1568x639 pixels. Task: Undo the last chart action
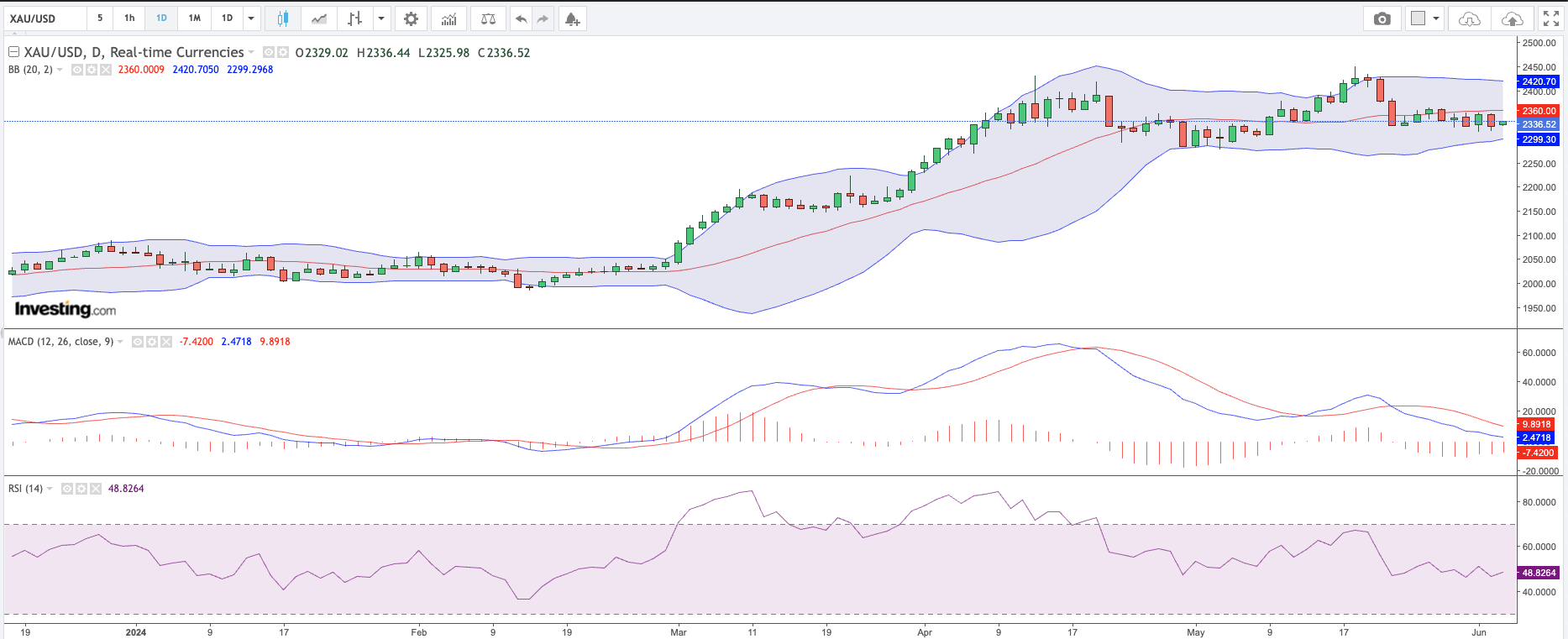click(x=522, y=18)
